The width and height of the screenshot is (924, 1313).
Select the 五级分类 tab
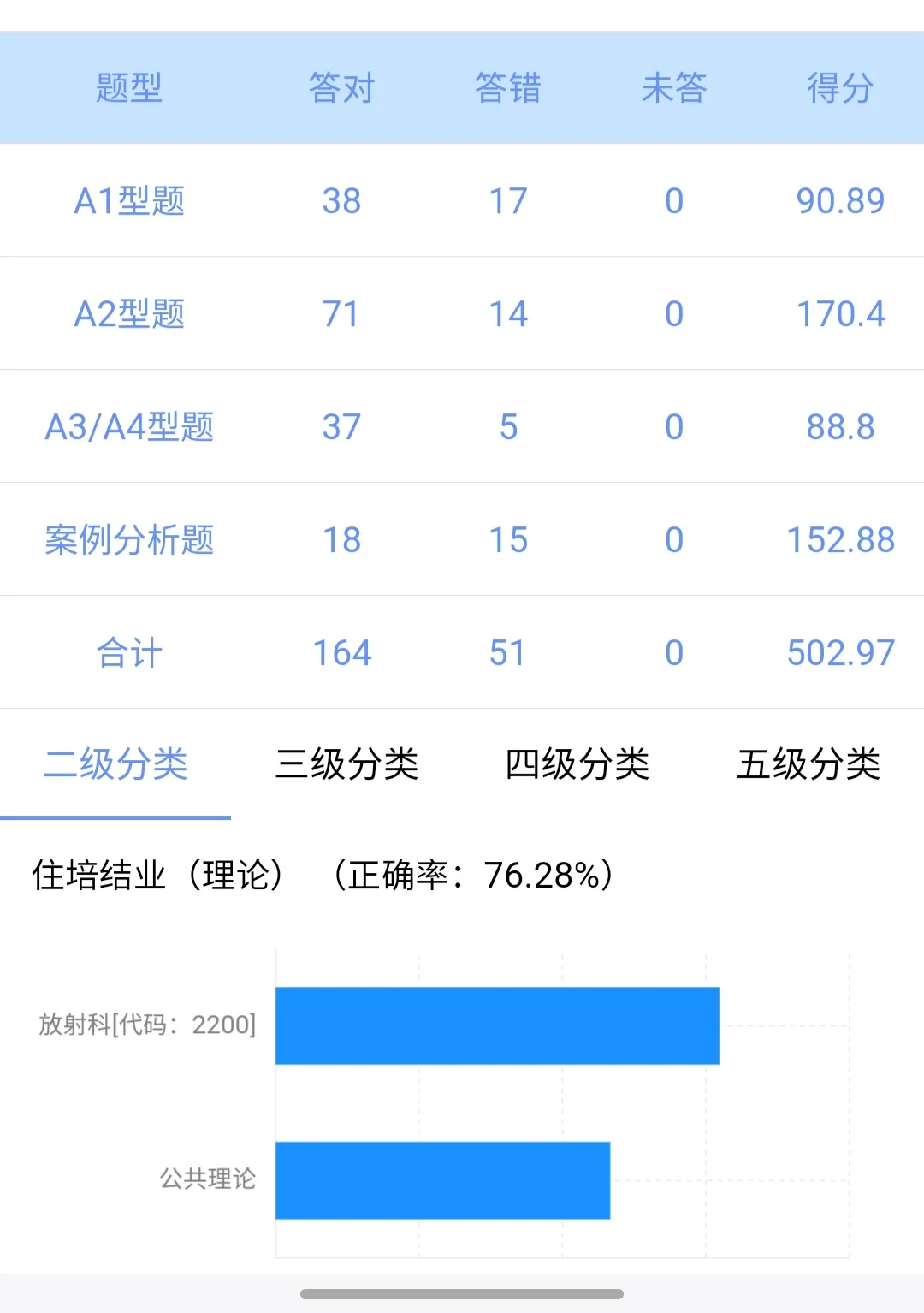(x=808, y=763)
